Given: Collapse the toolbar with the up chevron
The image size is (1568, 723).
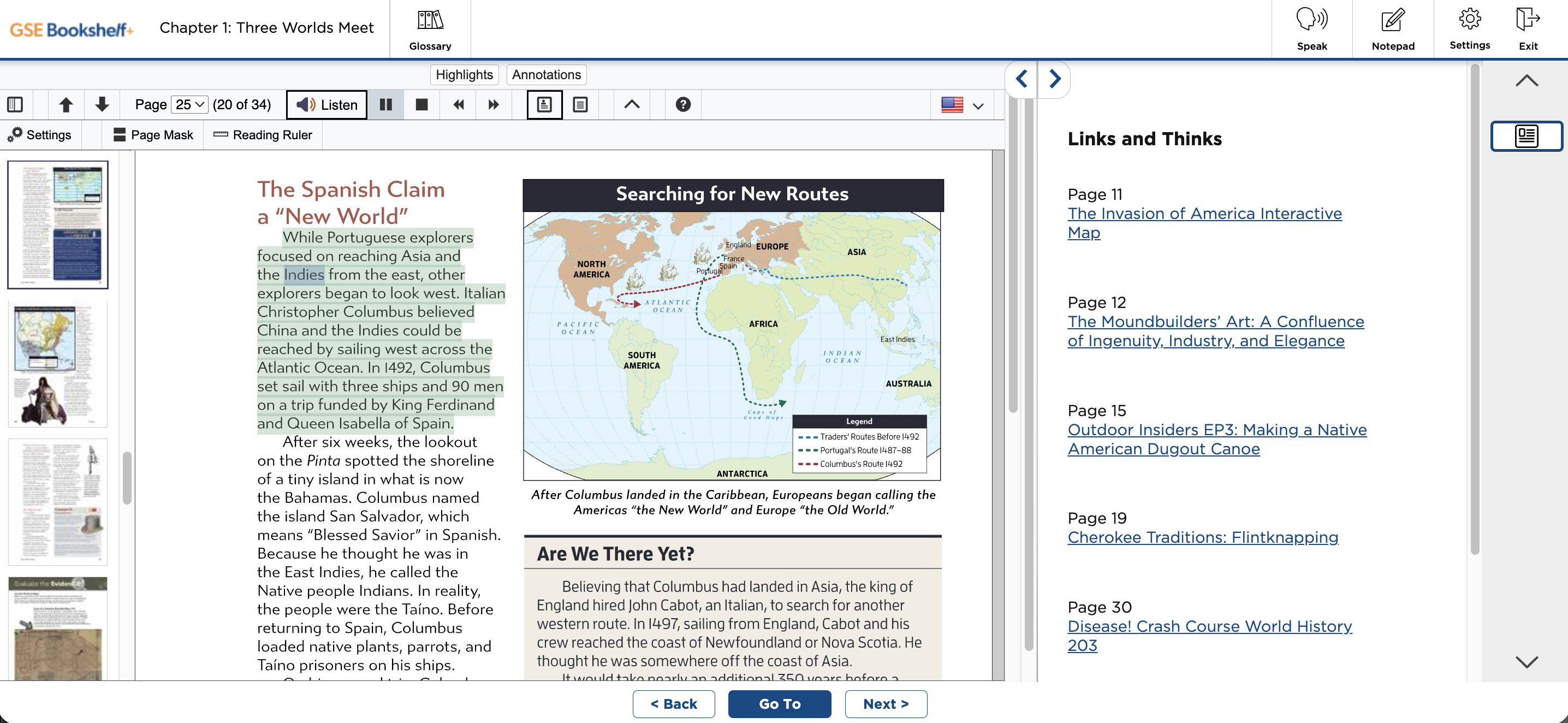Looking at the screenshot, I should coord(632,105).
